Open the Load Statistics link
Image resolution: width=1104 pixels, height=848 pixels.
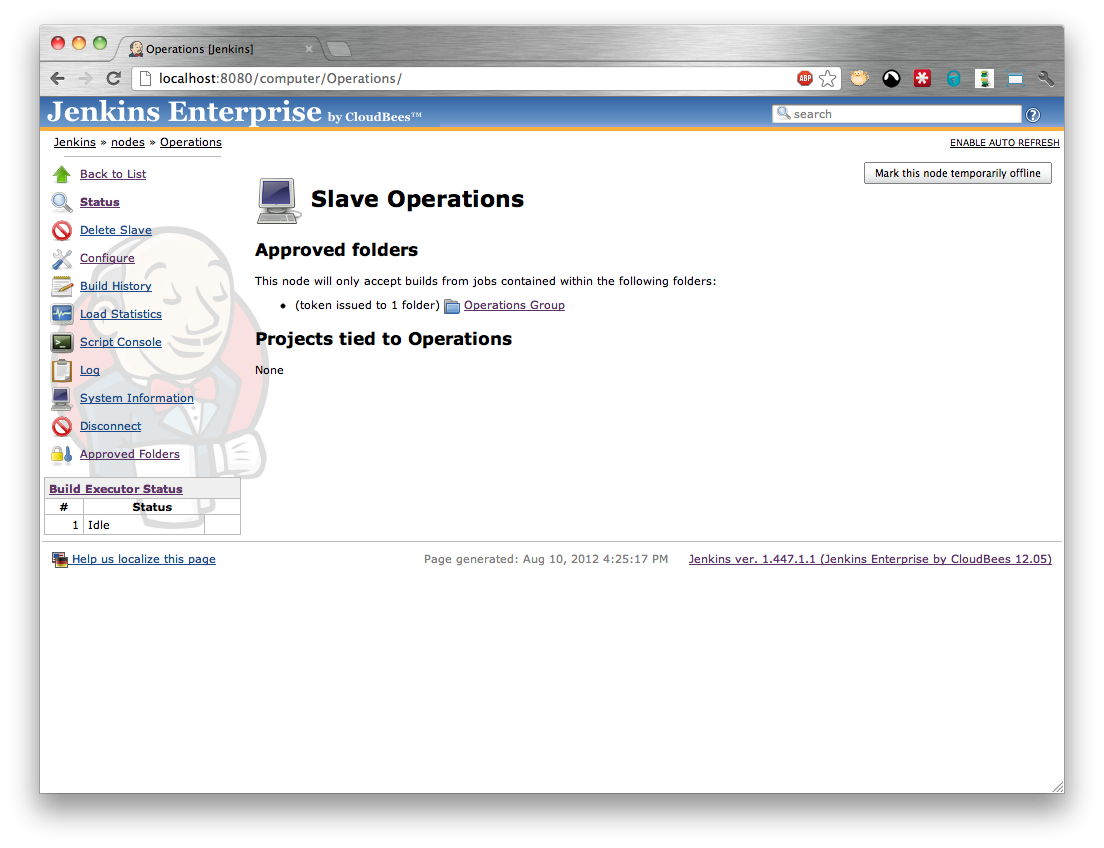(120, 314)
